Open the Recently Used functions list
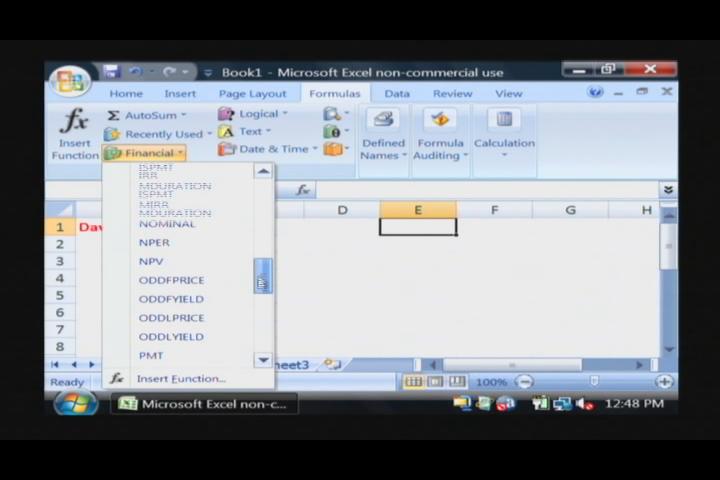Screen dimensions: 720x480 (158, 134)
